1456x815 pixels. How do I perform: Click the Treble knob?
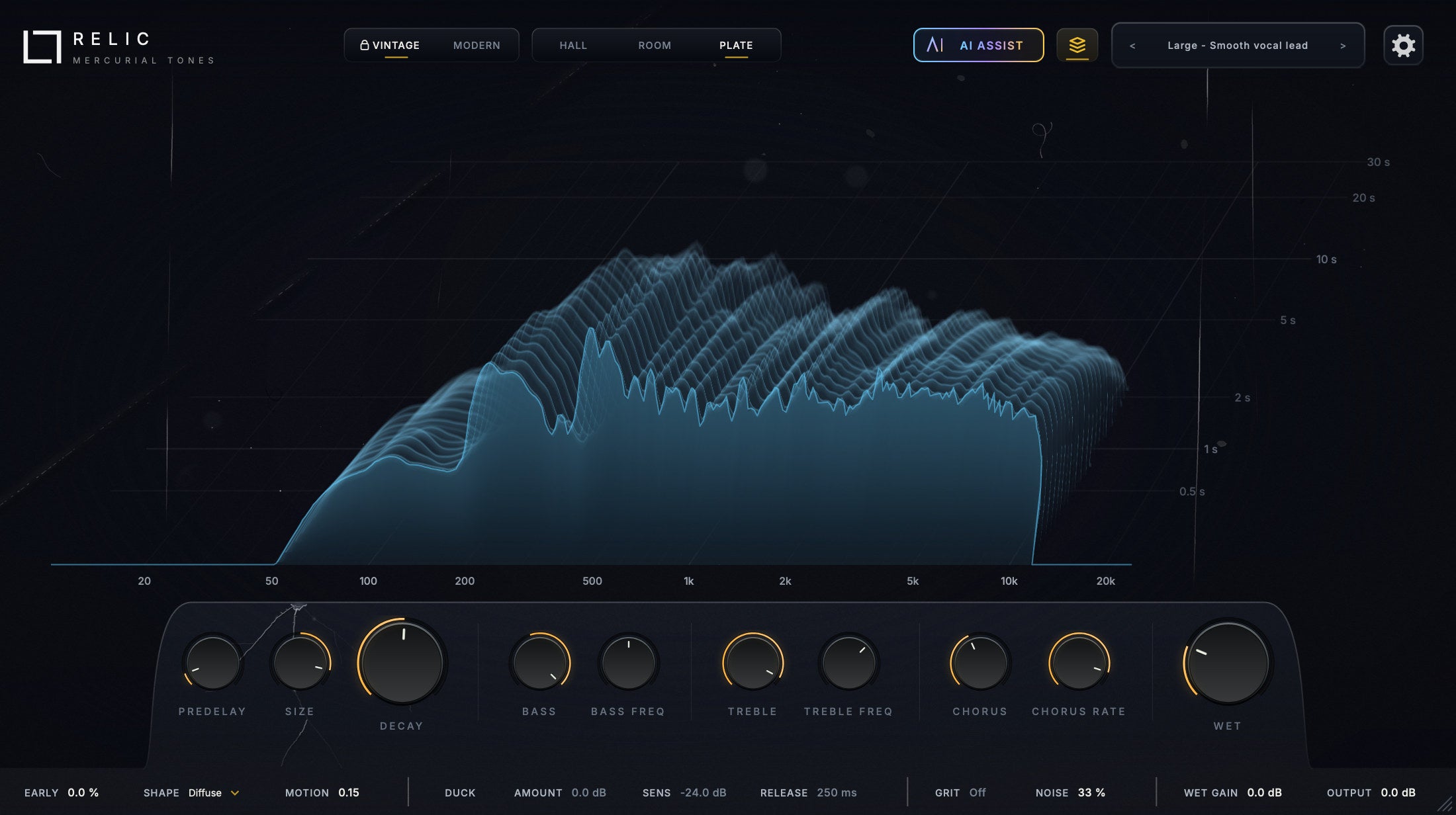(x=752, y=663)
